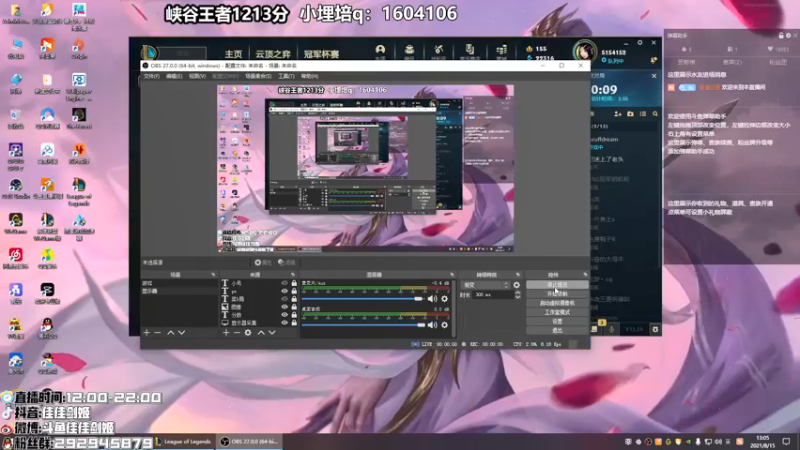Mute the 桌面音频 speaker icon
This screenshot has height=450, width=800.
click(x=432, y=324)
